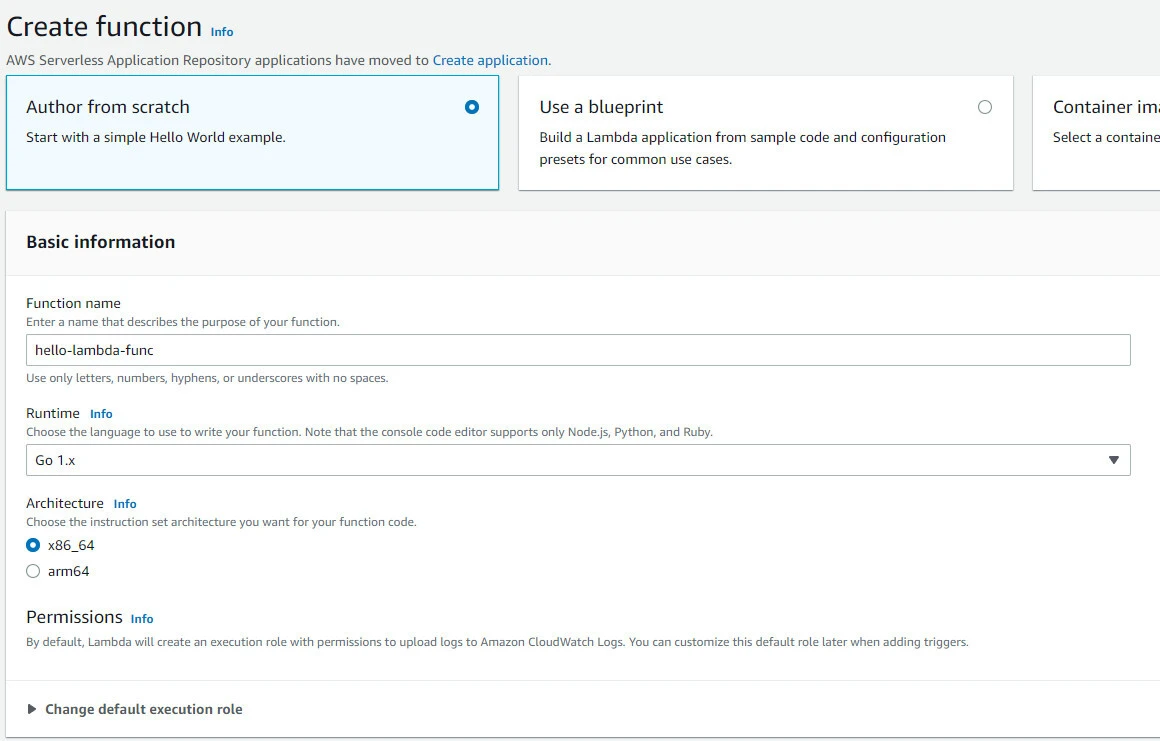
Task: Click the Use a blueprint card title
Action: (x=601, y=107)
